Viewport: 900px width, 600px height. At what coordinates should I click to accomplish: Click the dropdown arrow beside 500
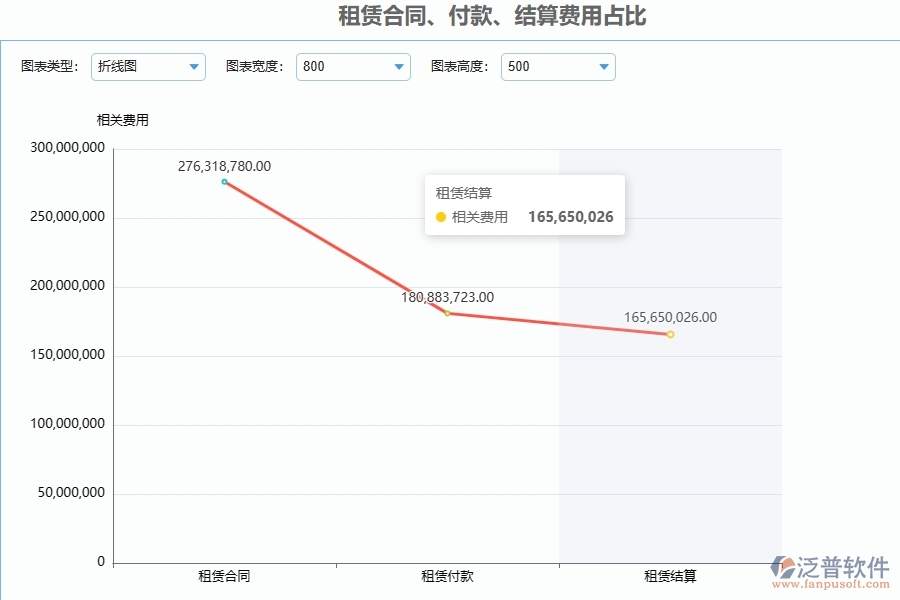(x=603, y=67)
